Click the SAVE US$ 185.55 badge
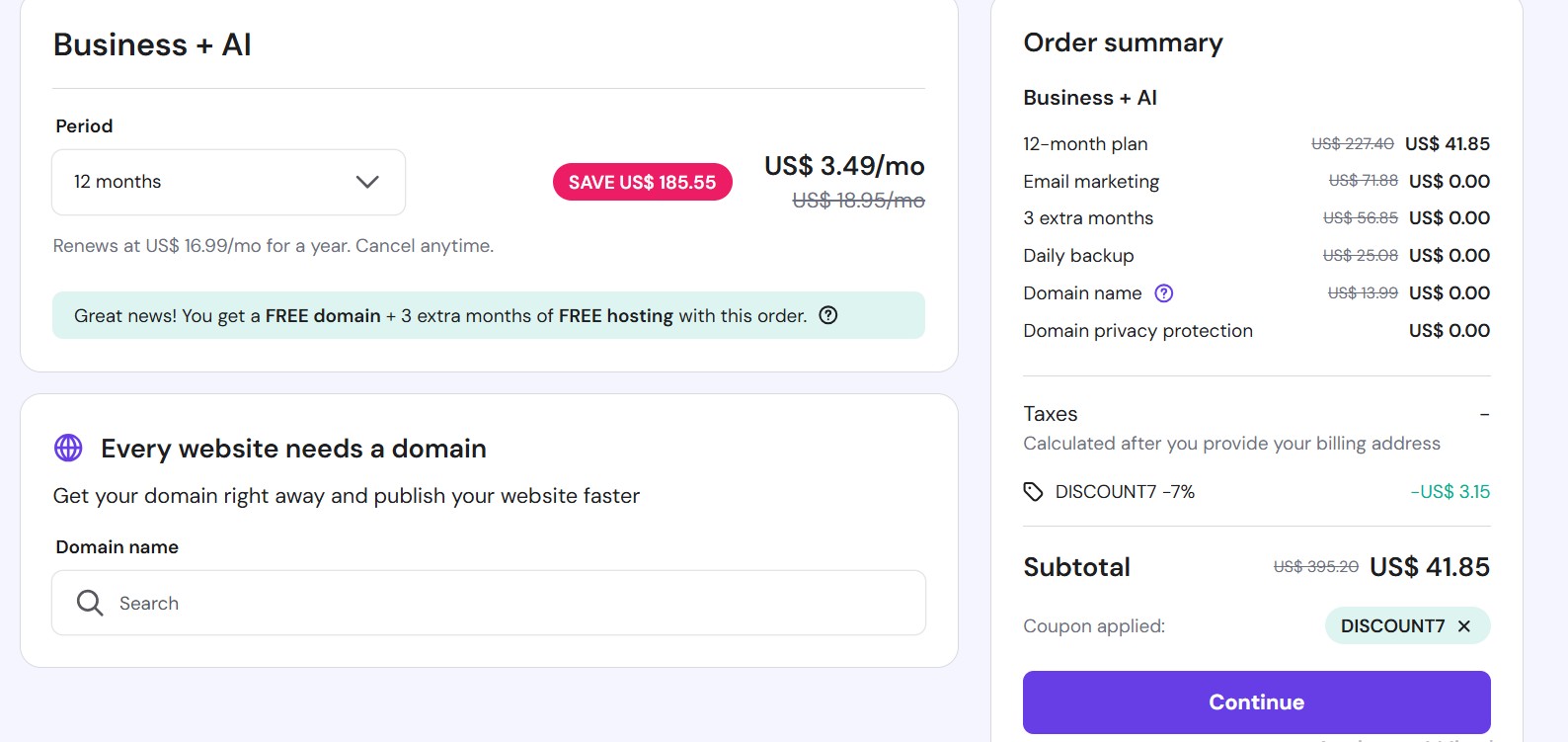1568x742 pixels. (642, 183)
